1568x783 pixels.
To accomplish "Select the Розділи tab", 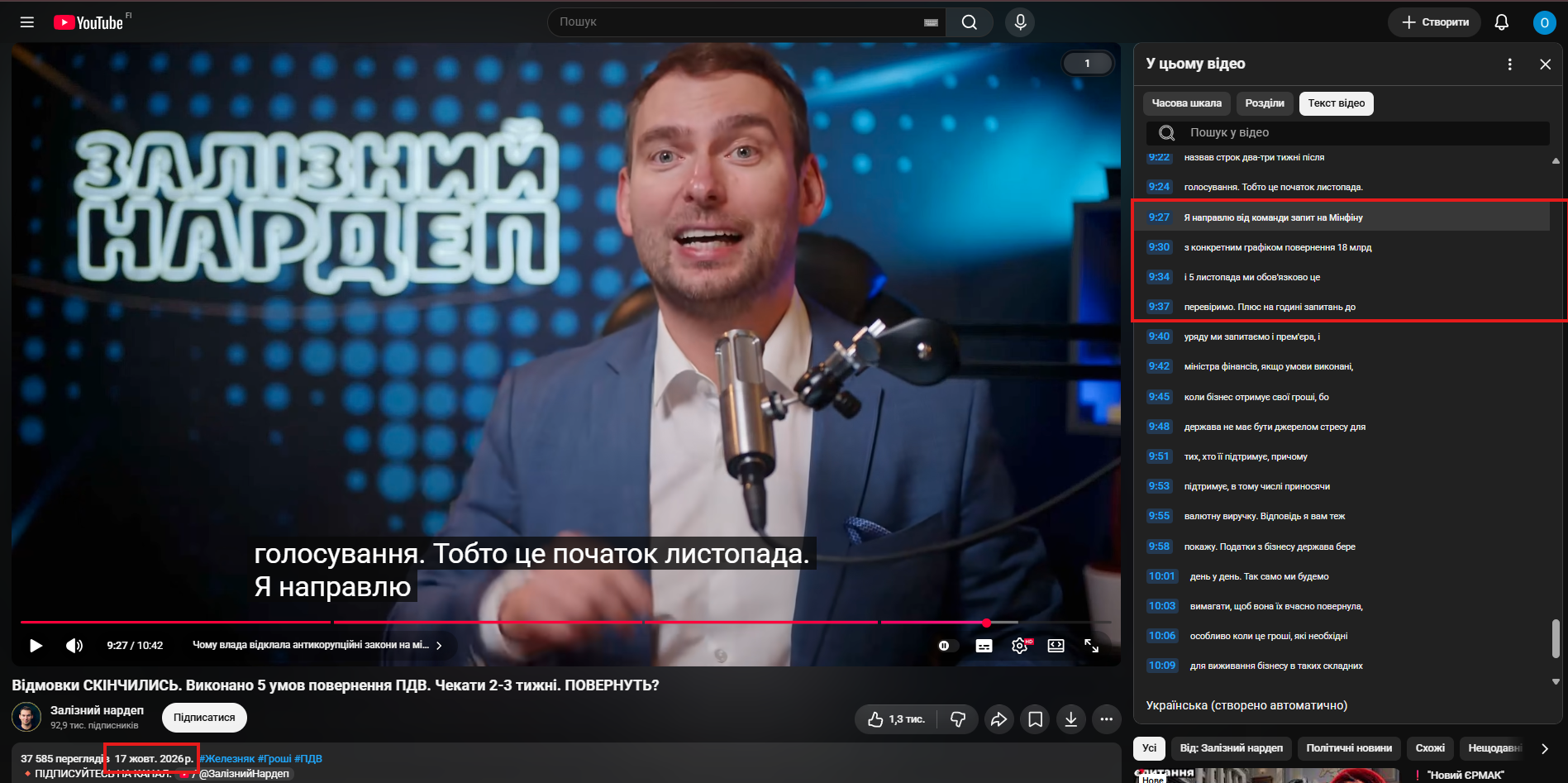I will (x=1264, y=103).
